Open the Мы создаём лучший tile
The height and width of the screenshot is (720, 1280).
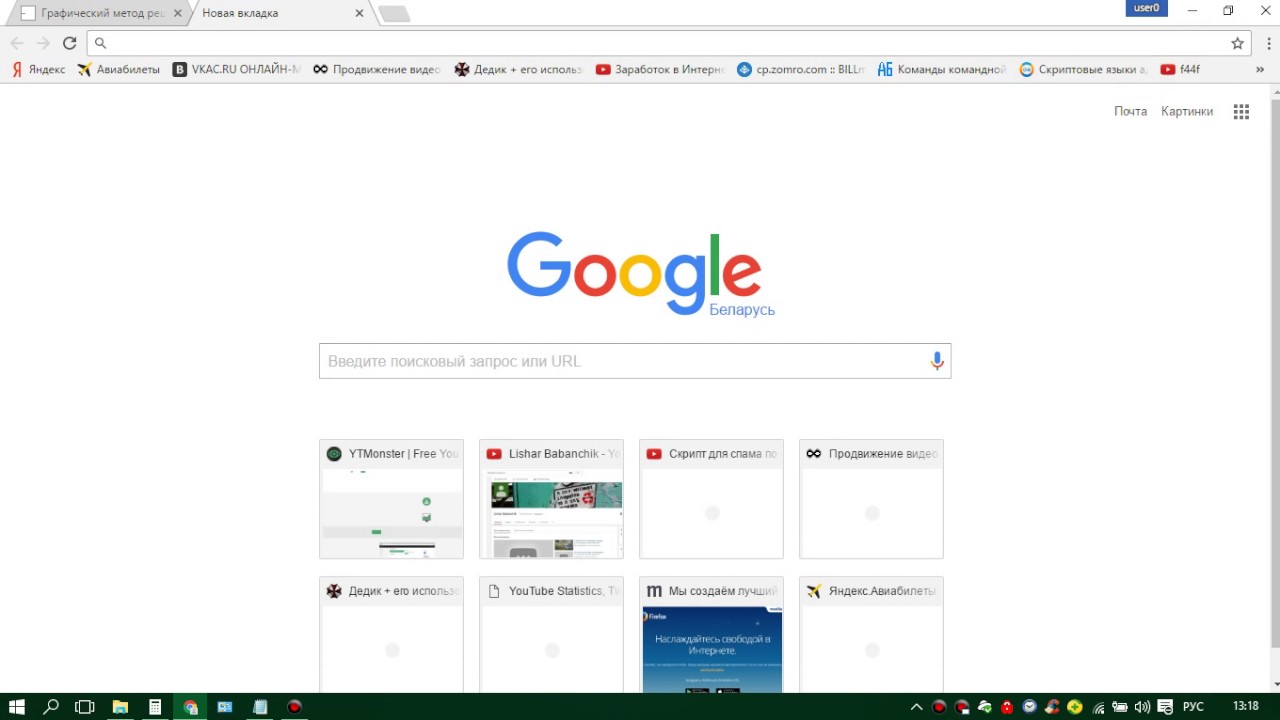(711, 635)
